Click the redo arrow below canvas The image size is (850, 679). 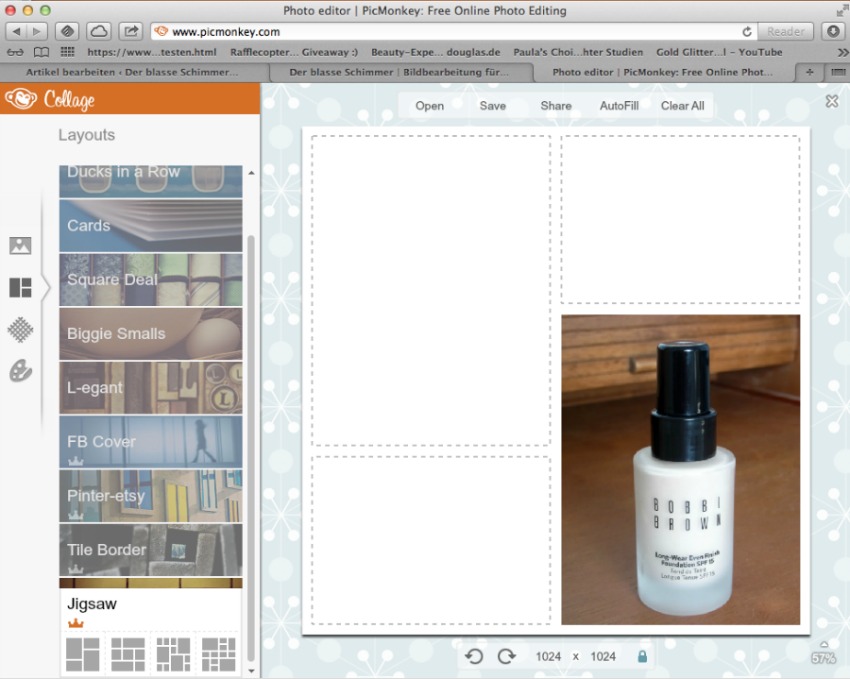(506, 656)
